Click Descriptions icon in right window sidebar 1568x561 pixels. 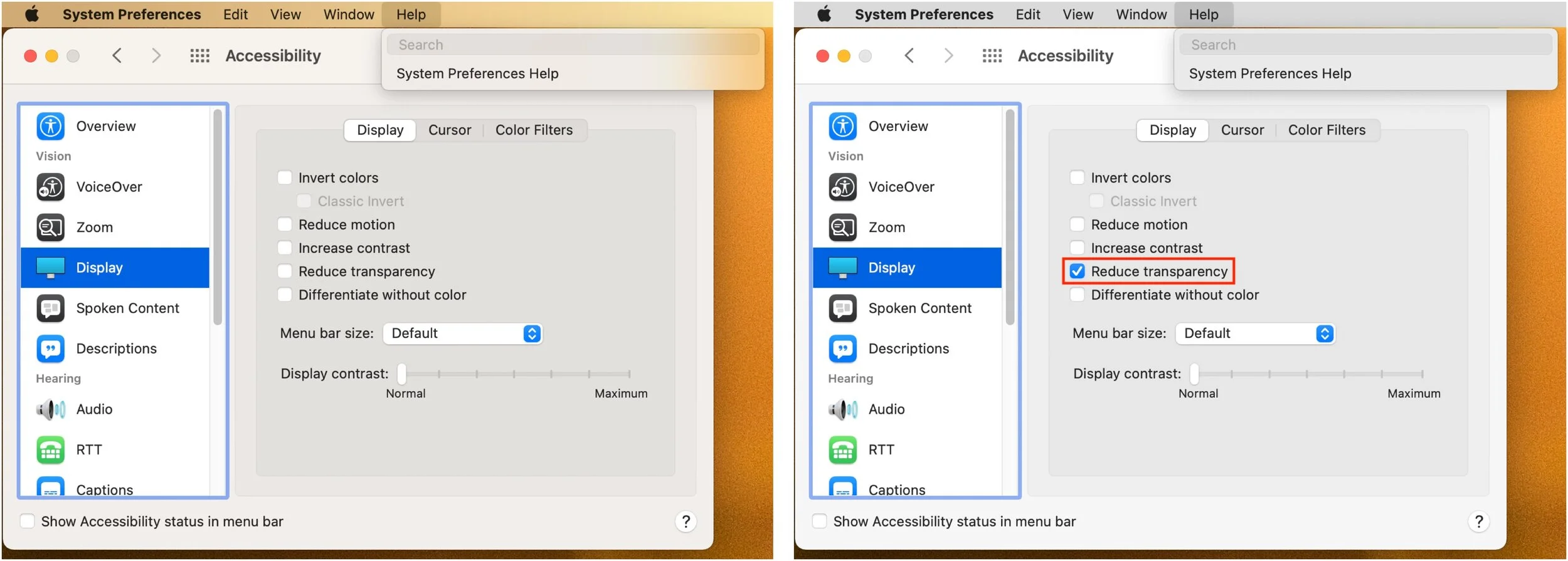click(x=842, y=349)
